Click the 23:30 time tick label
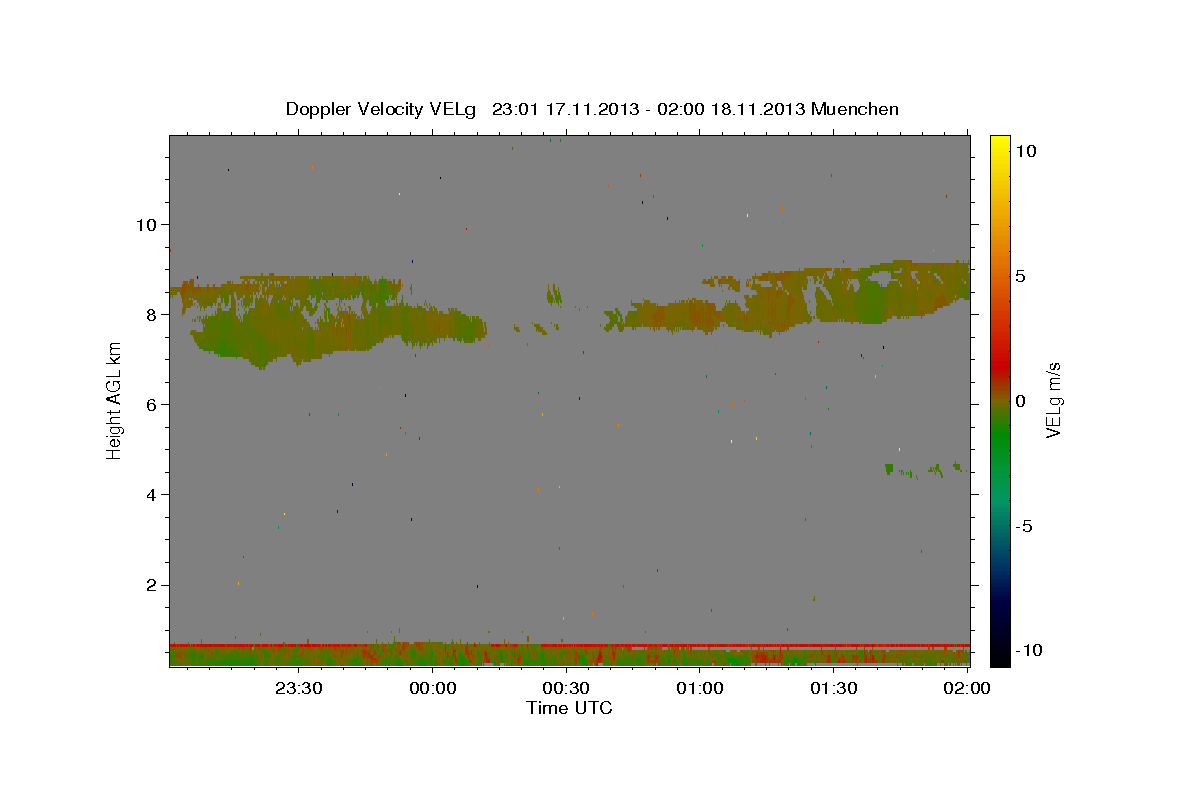This screenshot has width=1200, height=800. 299,688
